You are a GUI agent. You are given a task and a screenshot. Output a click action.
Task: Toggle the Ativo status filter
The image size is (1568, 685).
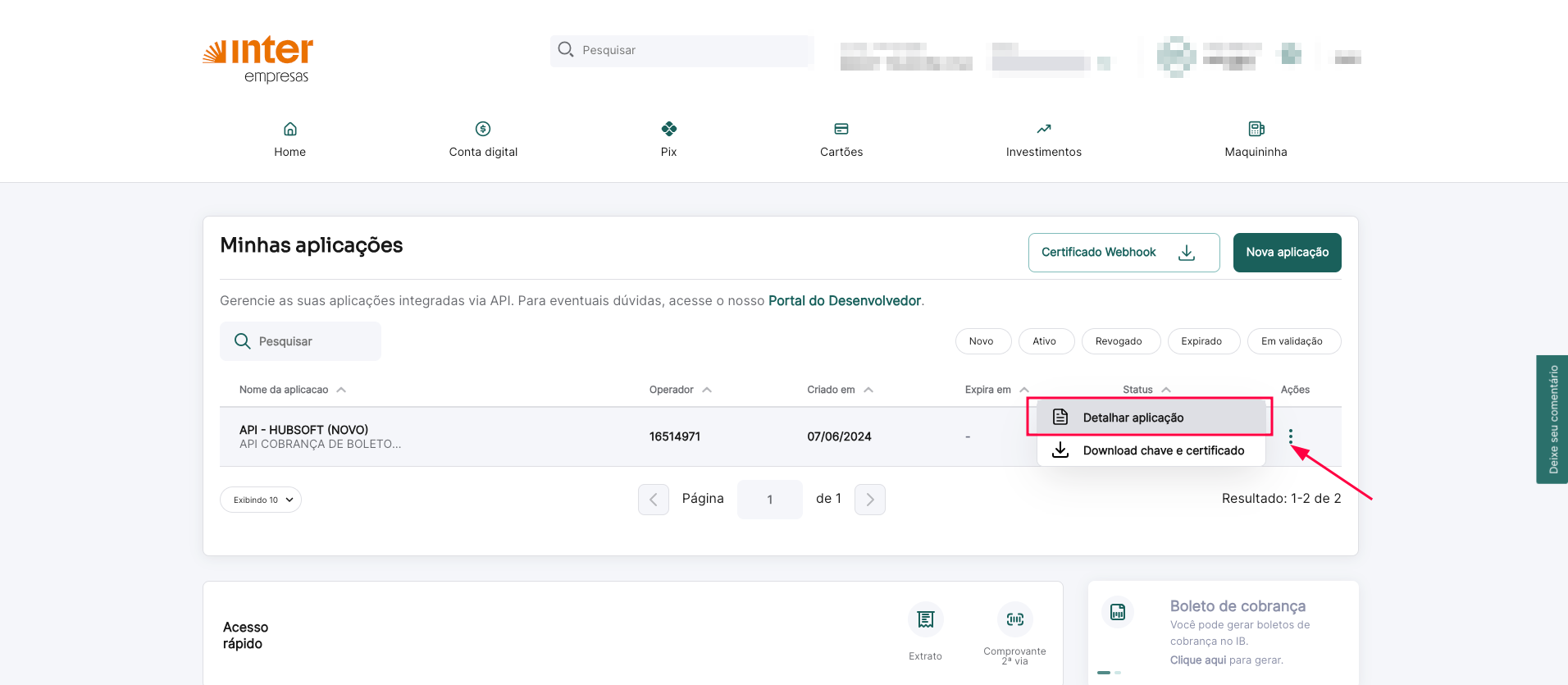(1046, 341)
